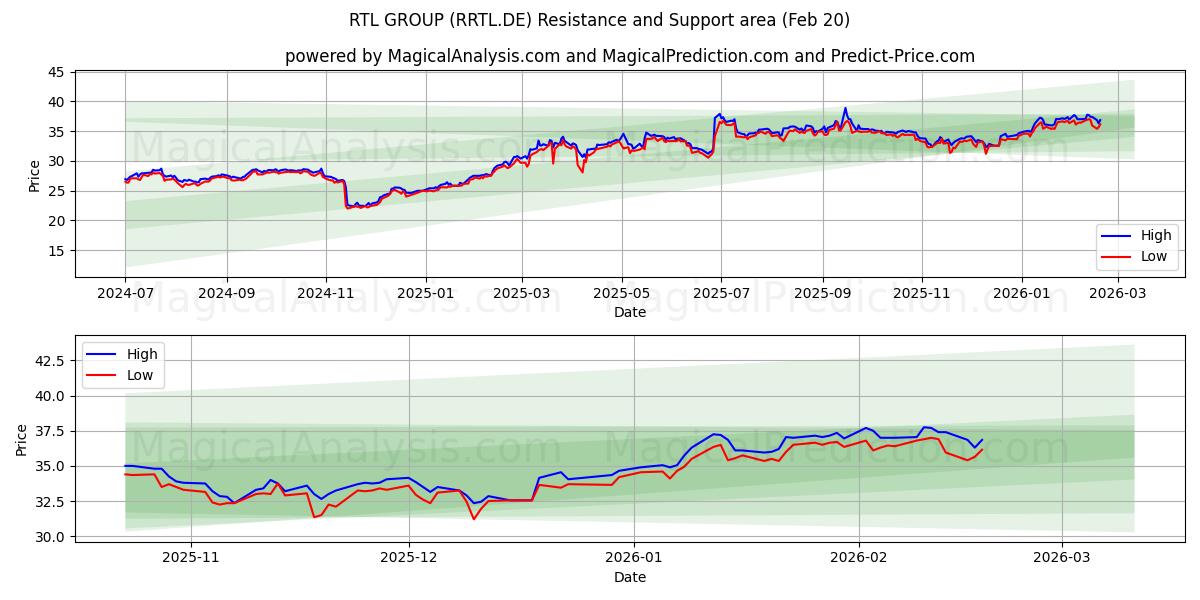
Task: Click the '30.0' price tick in lower chart
Action: pyautogui.click(x=50, y=537)
